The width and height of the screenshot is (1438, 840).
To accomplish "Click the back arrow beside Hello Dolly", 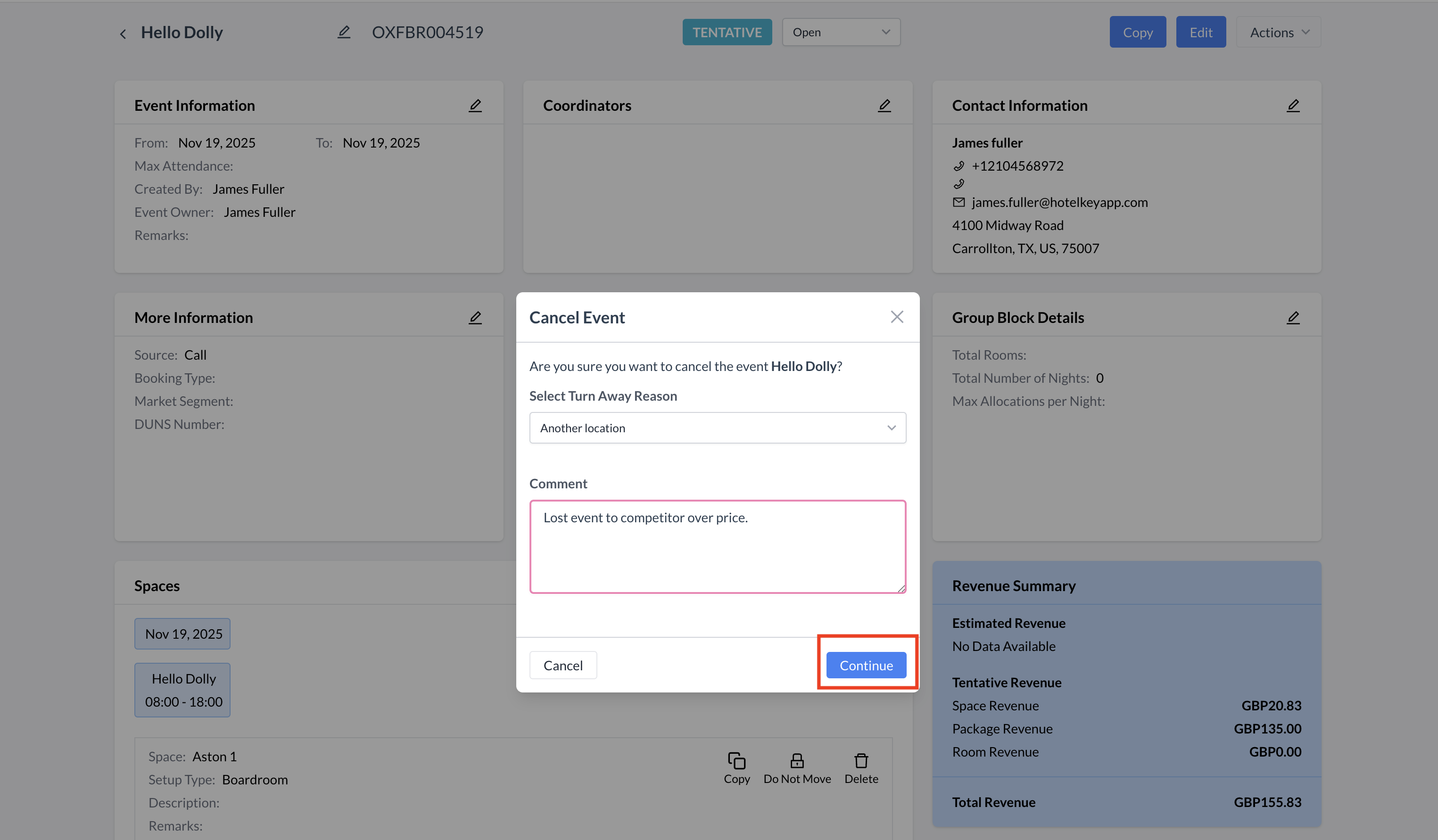I will pos(123,33).
